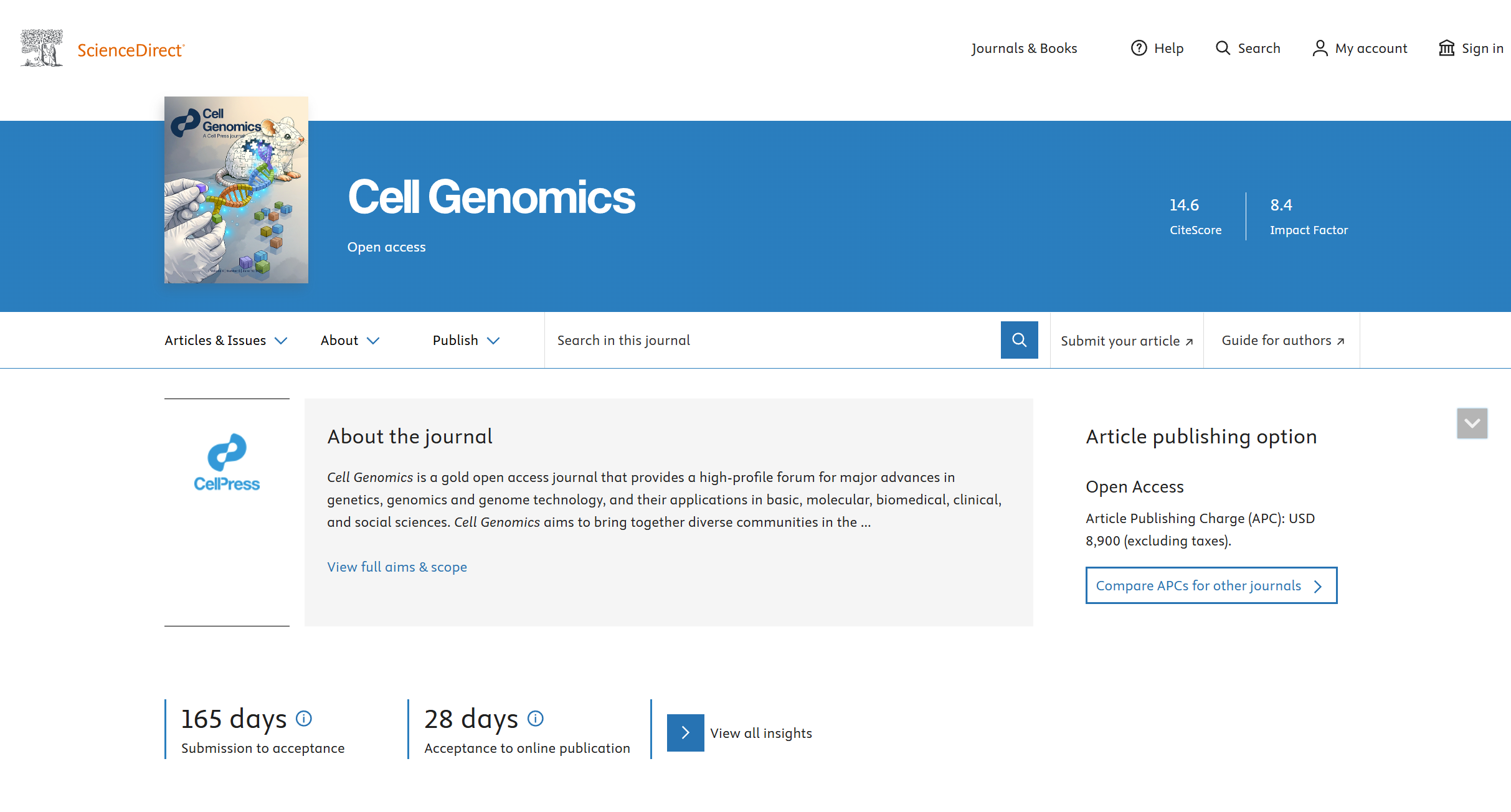Click the Sign in institution icon

1446,48
